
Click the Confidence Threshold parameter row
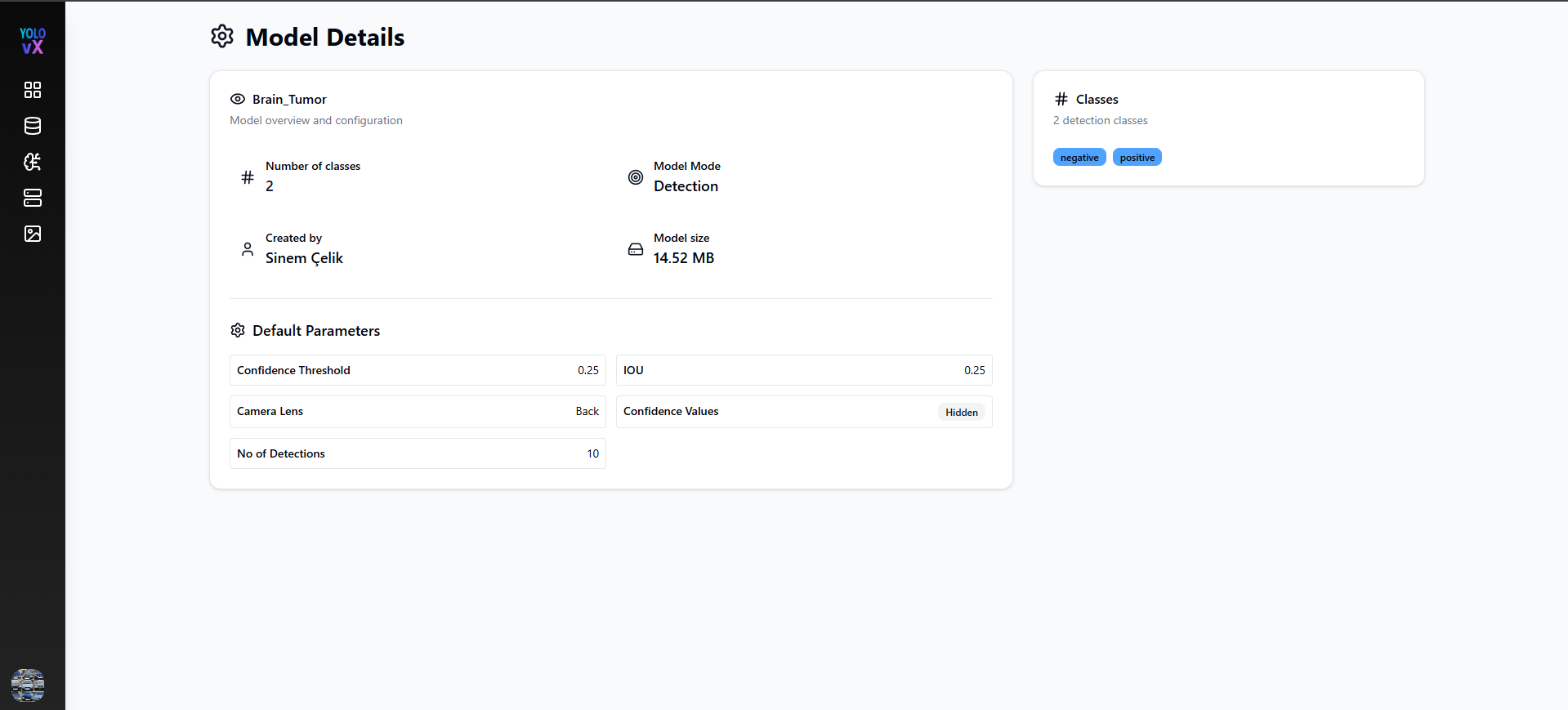coord(418,370)
